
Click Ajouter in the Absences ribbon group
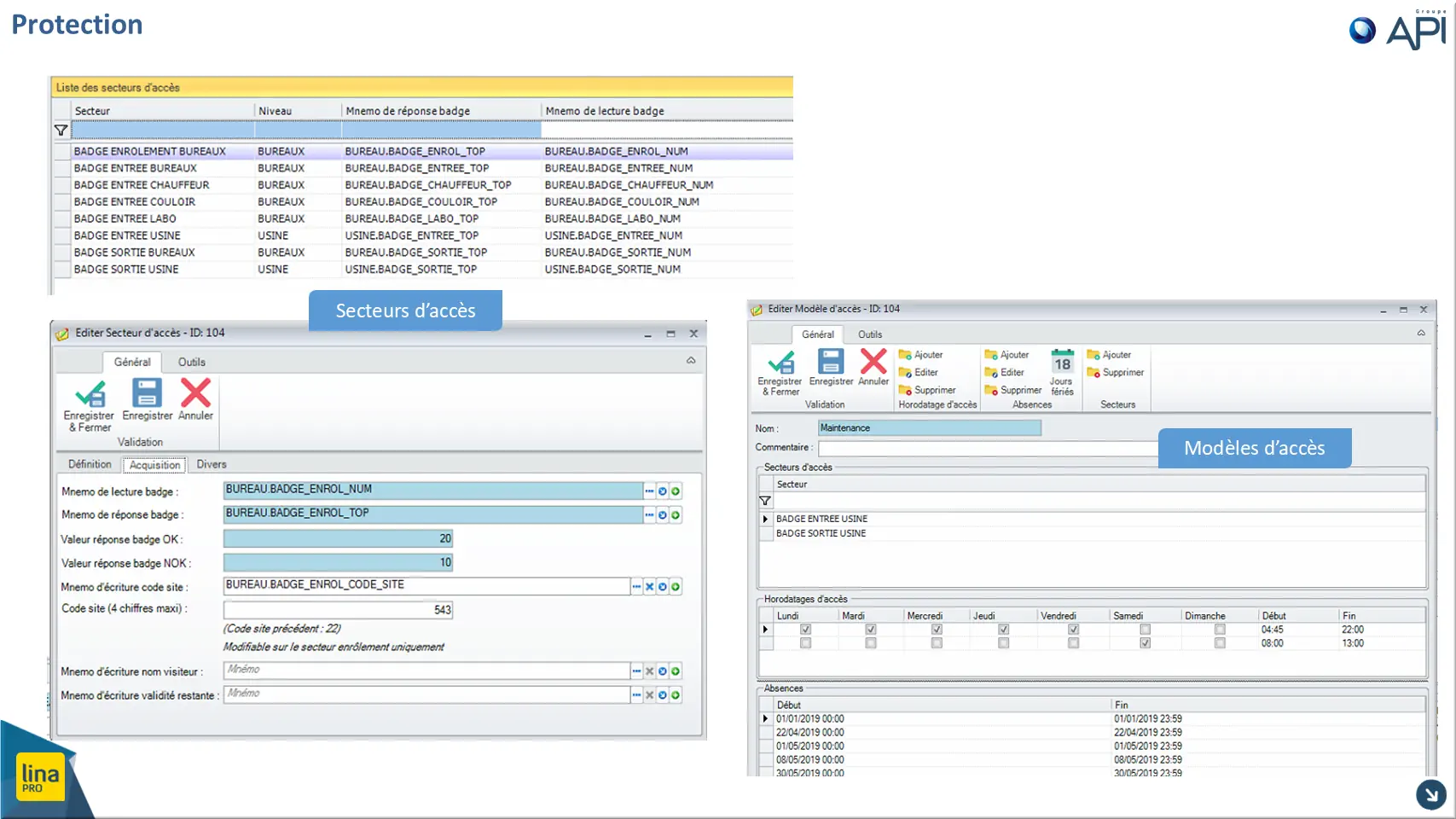tap(1006, 355)
